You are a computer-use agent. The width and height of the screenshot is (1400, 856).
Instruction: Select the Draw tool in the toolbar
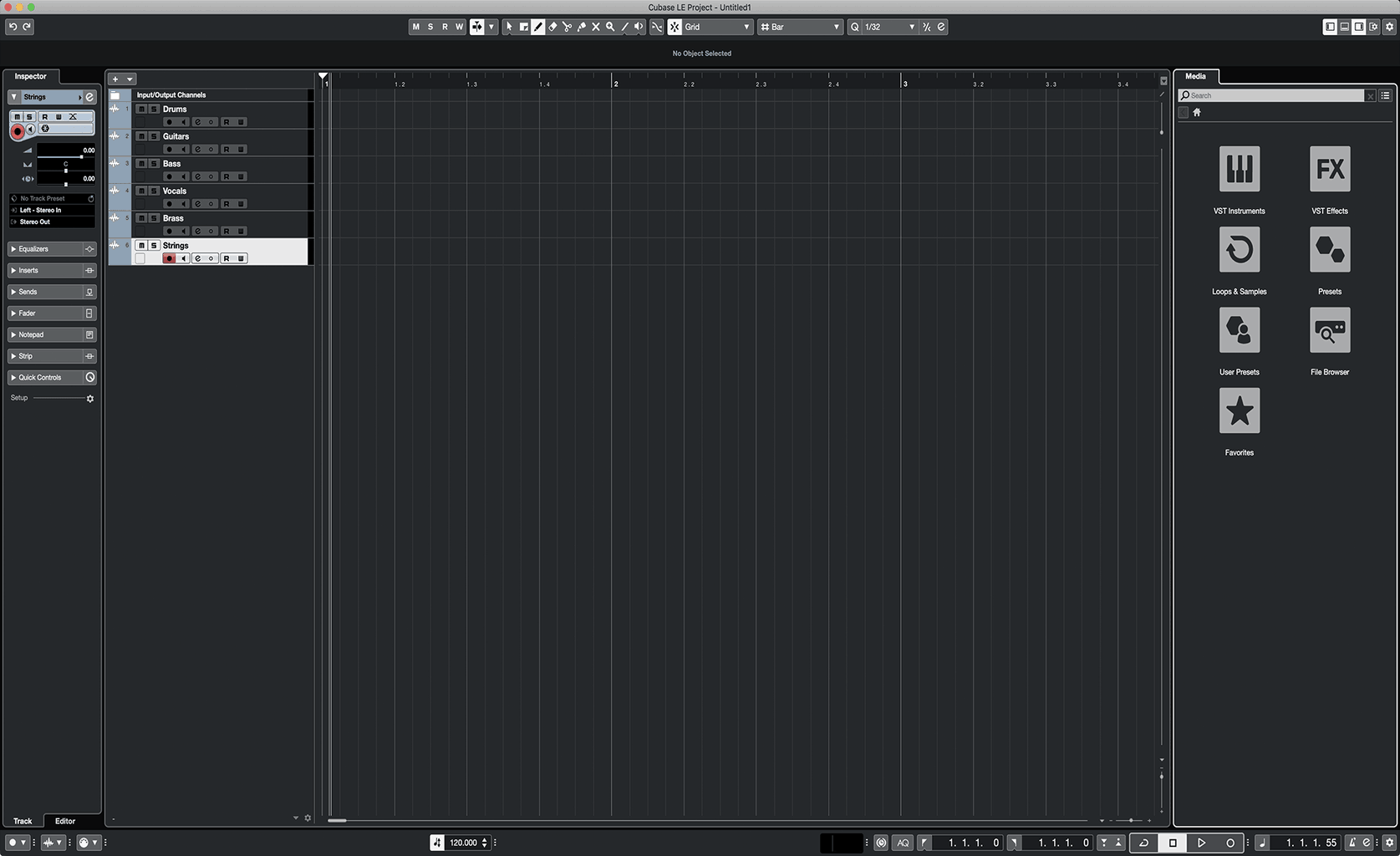click(x=539, y=27)
